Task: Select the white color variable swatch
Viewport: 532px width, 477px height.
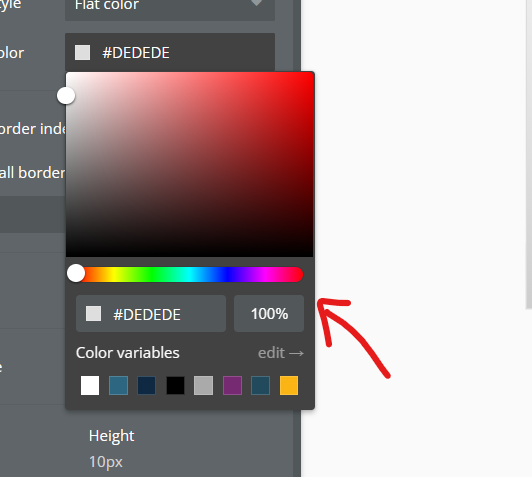Action: pyautogui.click(x=90, y=385)
